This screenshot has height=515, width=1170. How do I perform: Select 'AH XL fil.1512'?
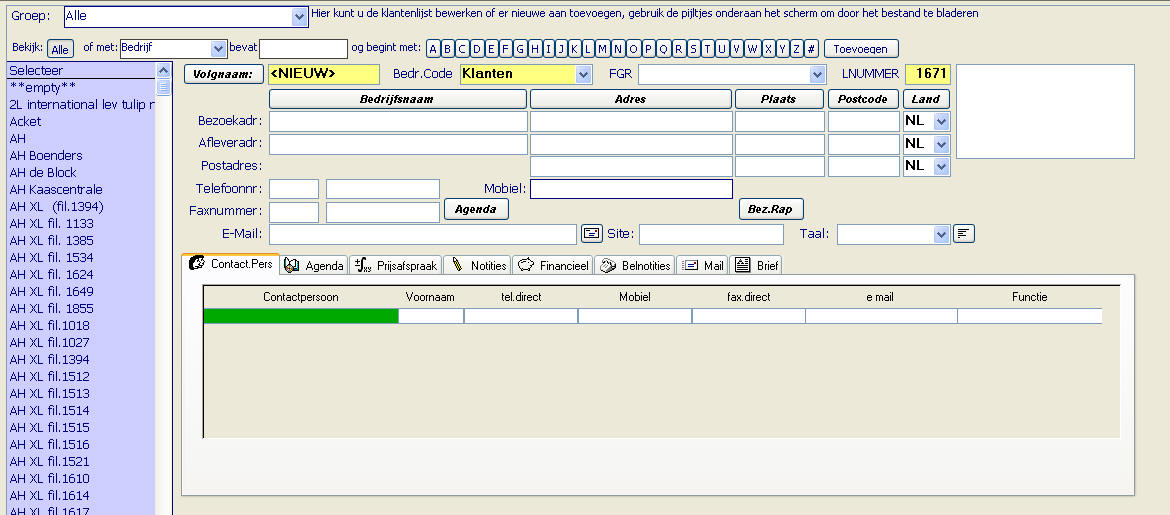click(49, 377)
